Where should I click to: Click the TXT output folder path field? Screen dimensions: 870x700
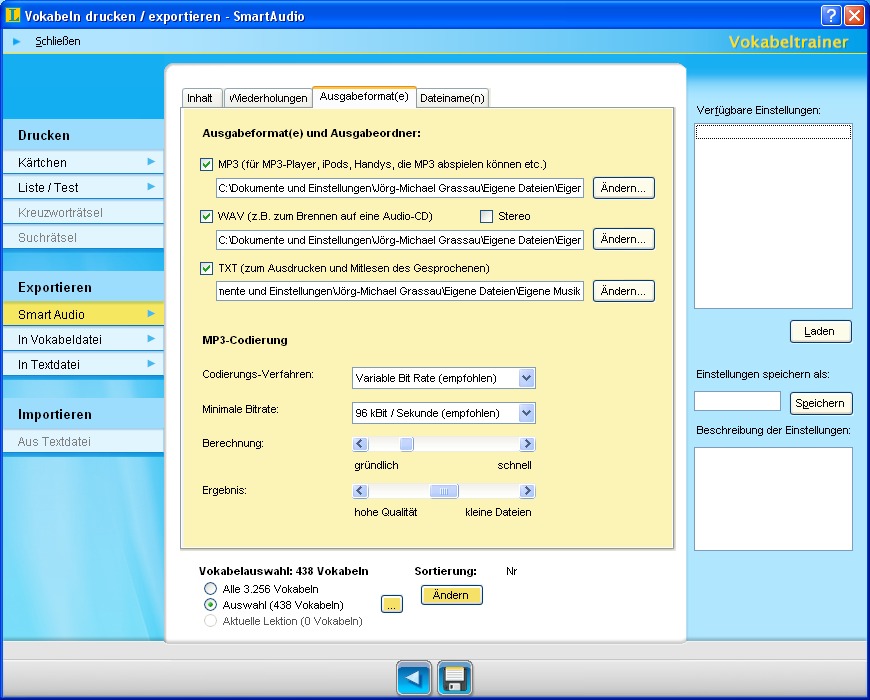click(400, 291)
